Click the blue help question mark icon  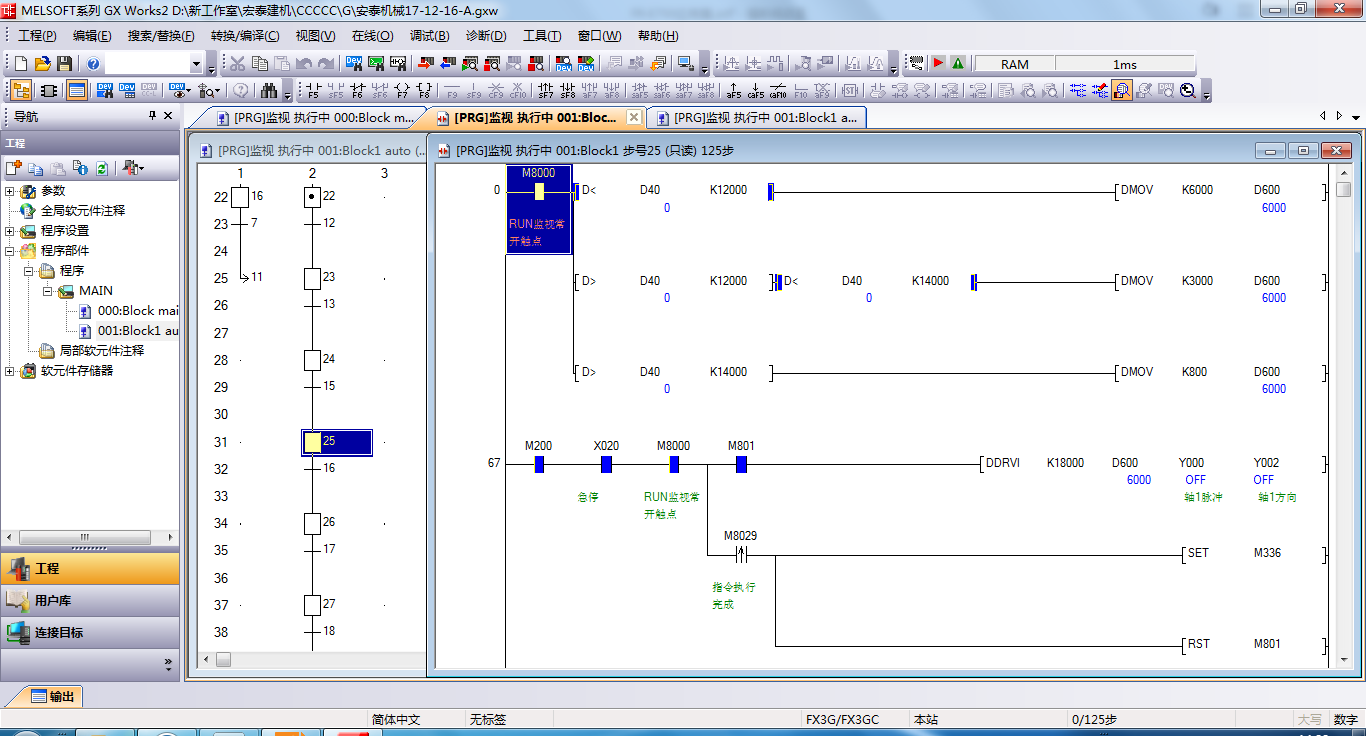(x=93, y=64)
